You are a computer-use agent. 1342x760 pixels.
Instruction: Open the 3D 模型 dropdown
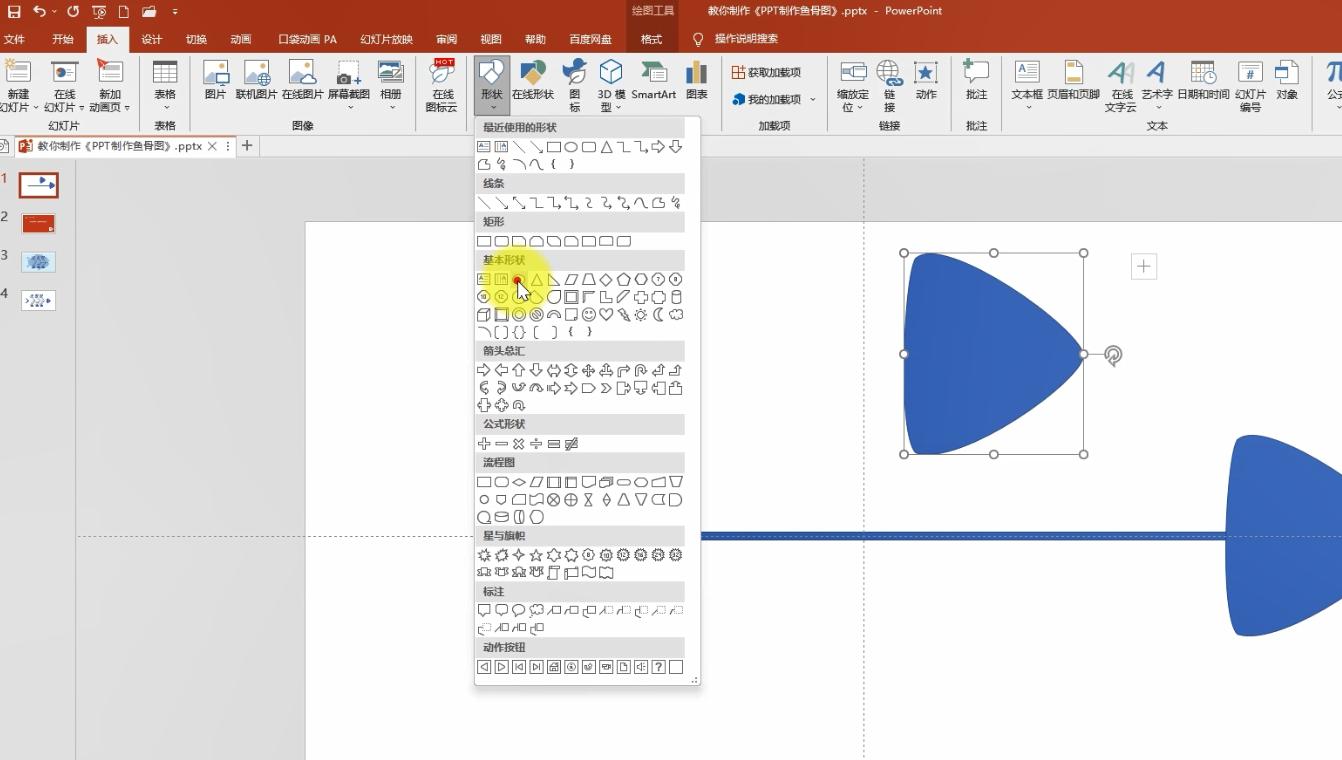[611, 86]
